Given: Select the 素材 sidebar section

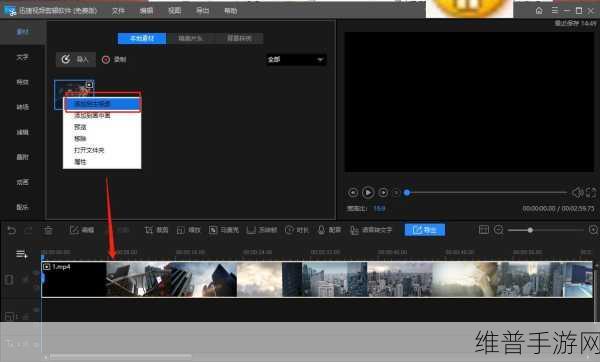Looking at the screenshot, I should [23, 32].
